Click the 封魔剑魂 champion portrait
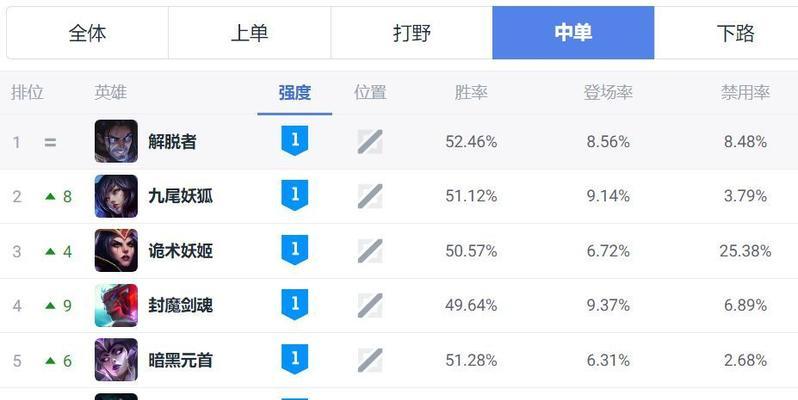This screenshot has height=400, width=798. pos(116,305)
